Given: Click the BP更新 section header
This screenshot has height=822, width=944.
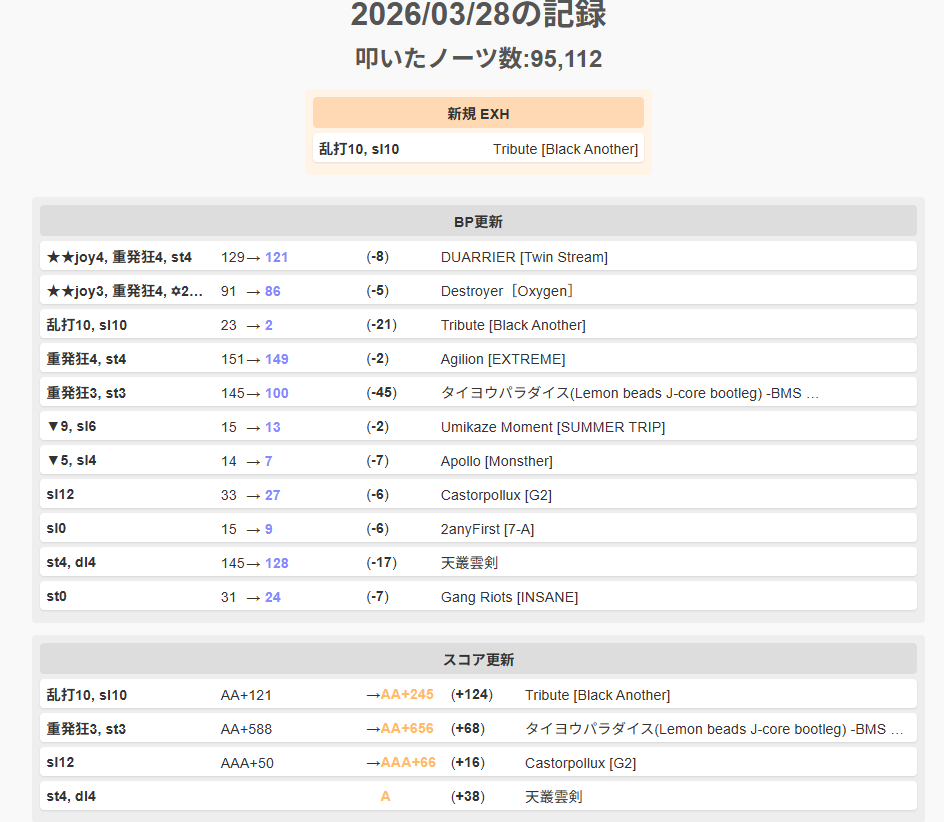Looking at the screenshot, I should (x=478, y=221).
